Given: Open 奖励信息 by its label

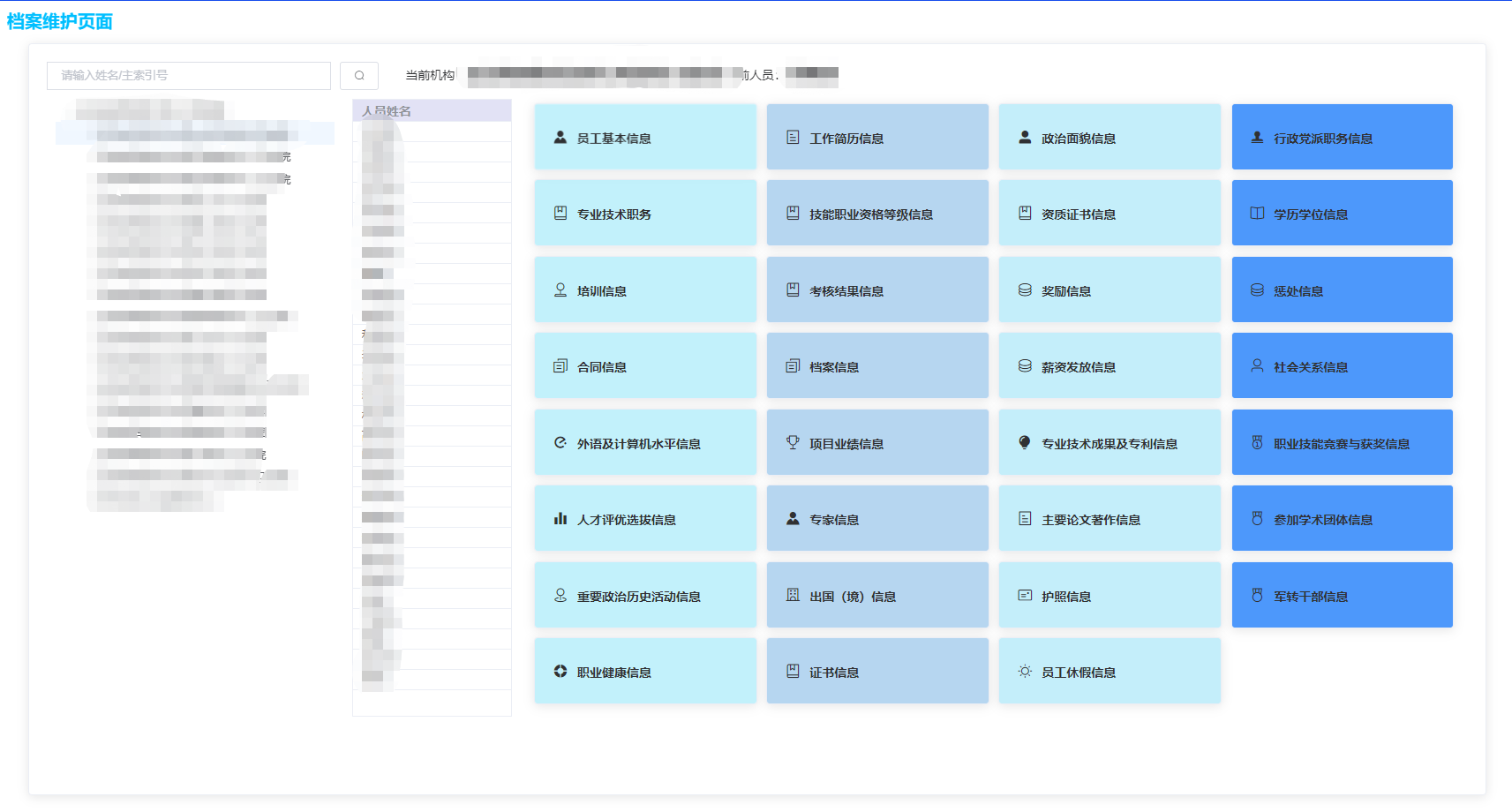Looking at the screenshot, I should point(1066,291).
